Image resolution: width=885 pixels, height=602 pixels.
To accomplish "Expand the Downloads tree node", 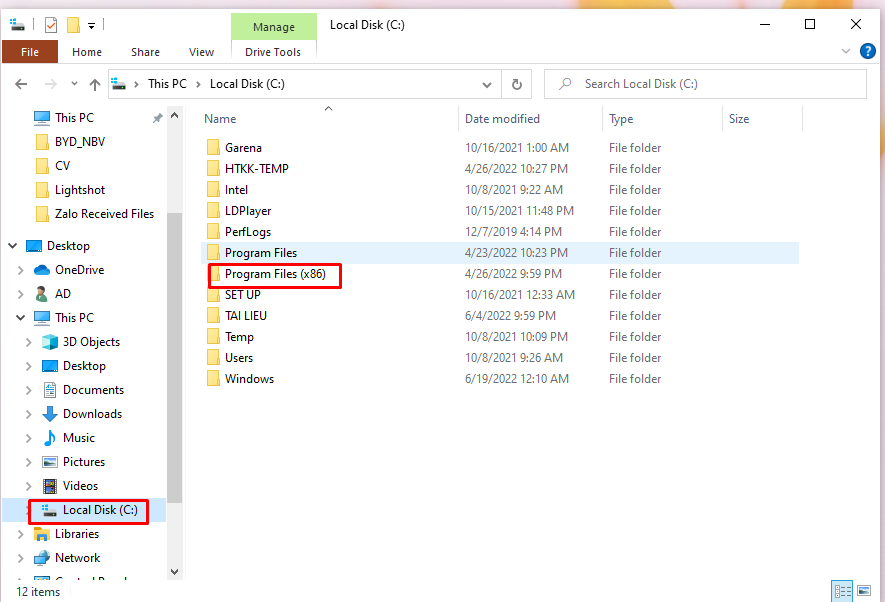I will [29, 414].
